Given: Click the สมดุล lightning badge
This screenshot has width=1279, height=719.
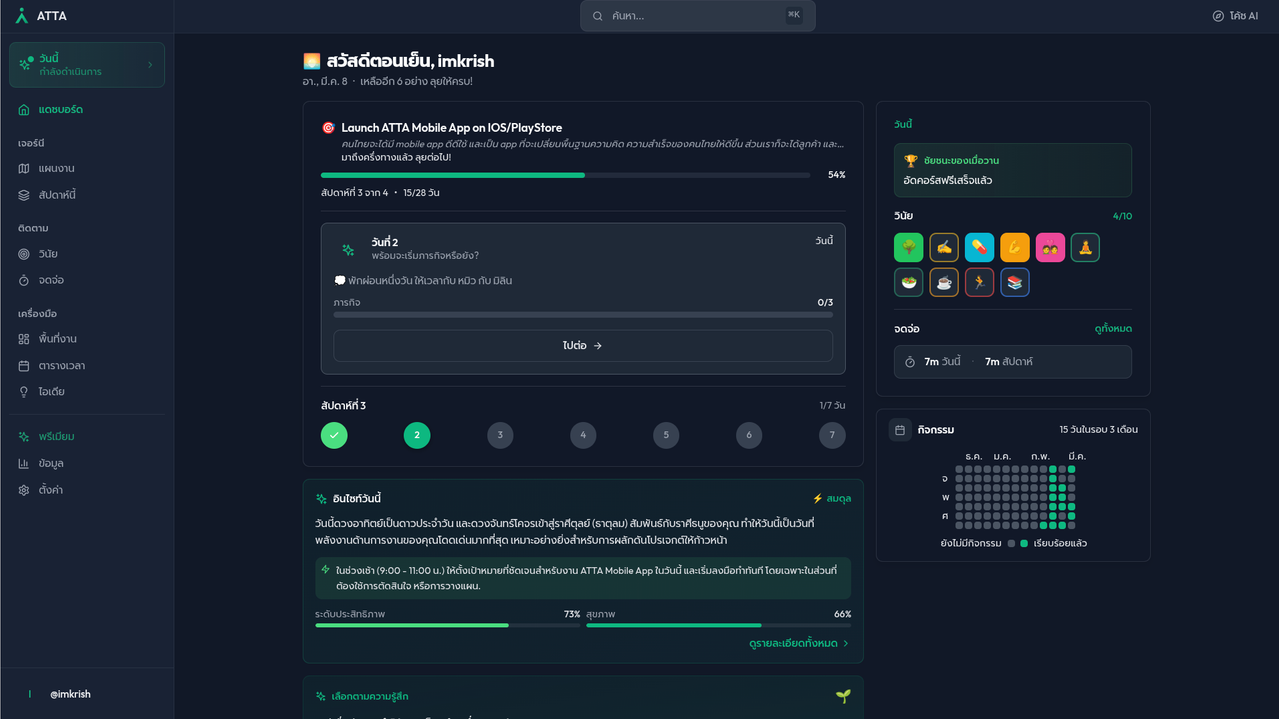Looking at the screenshot, I should (832, 498).
